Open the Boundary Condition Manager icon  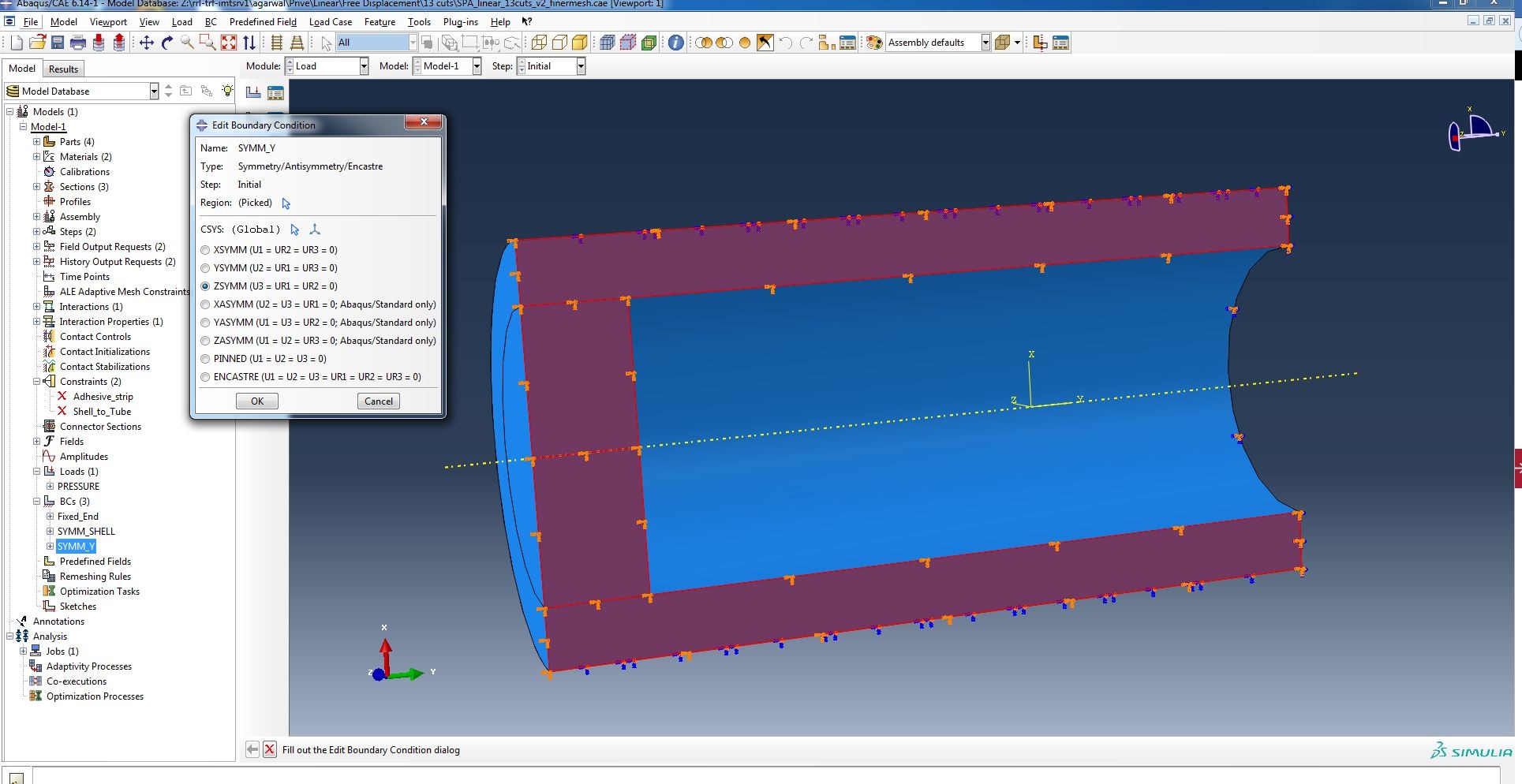[275, 93]
